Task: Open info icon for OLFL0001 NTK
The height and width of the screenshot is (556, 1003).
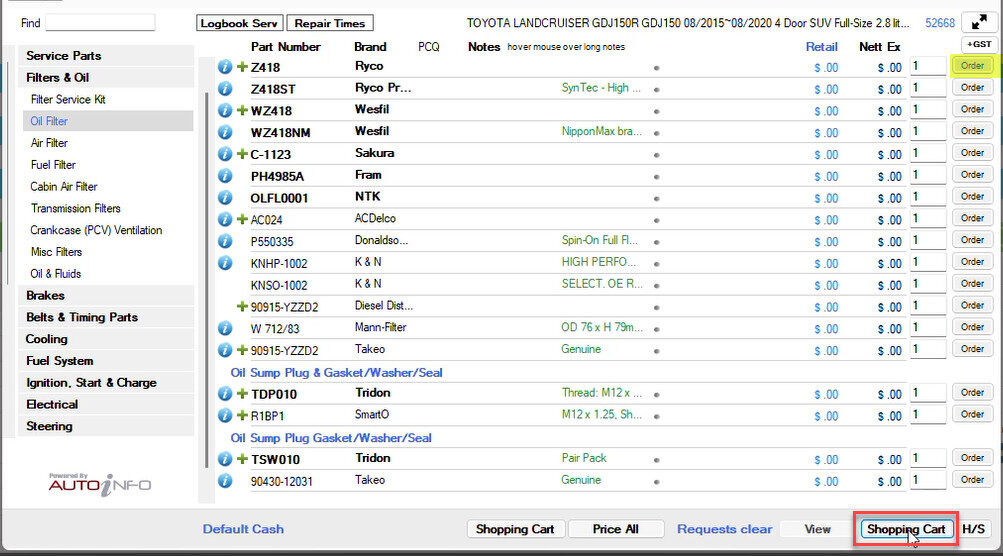Action: coord(225,197)
